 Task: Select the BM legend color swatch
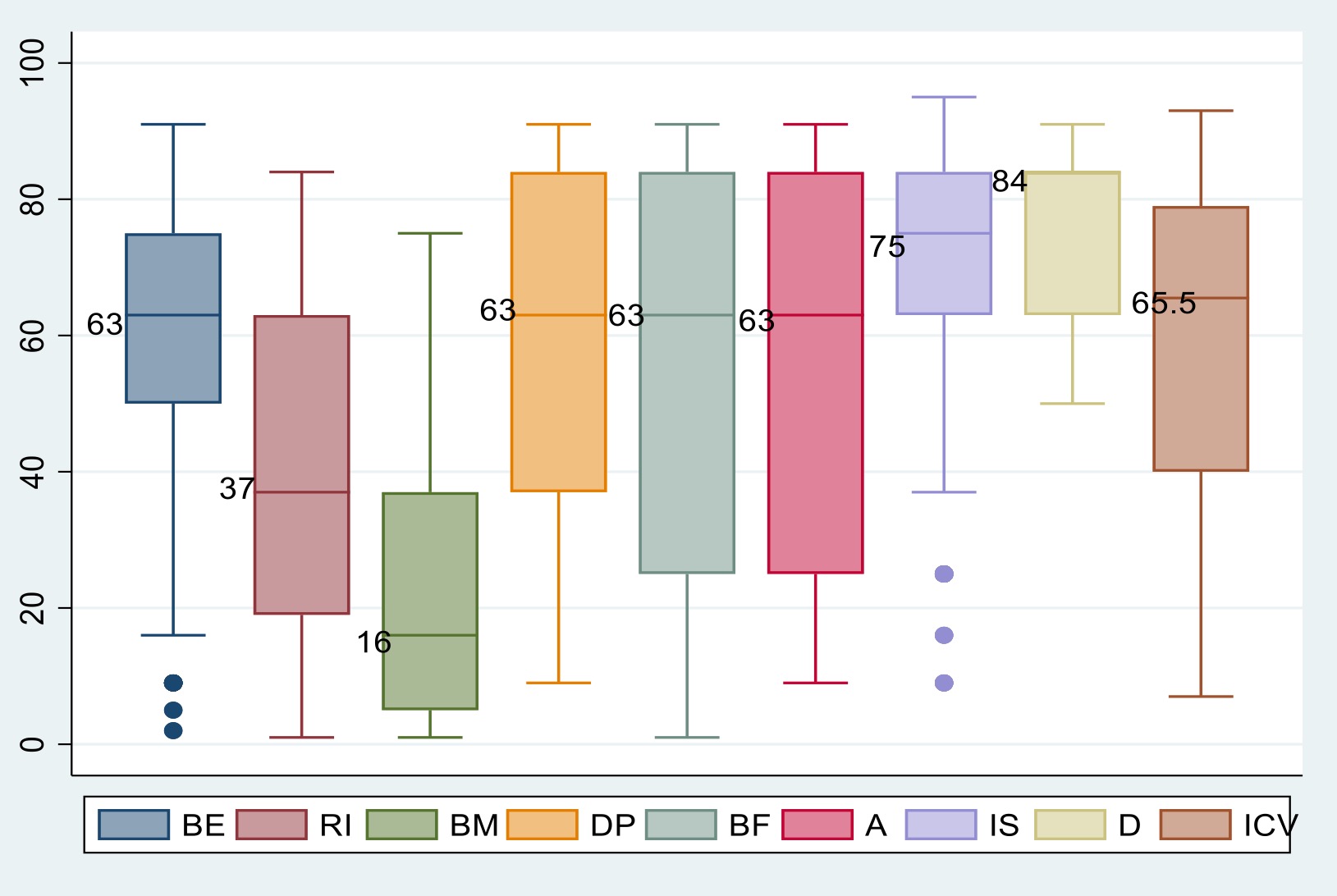pos(401,825)
